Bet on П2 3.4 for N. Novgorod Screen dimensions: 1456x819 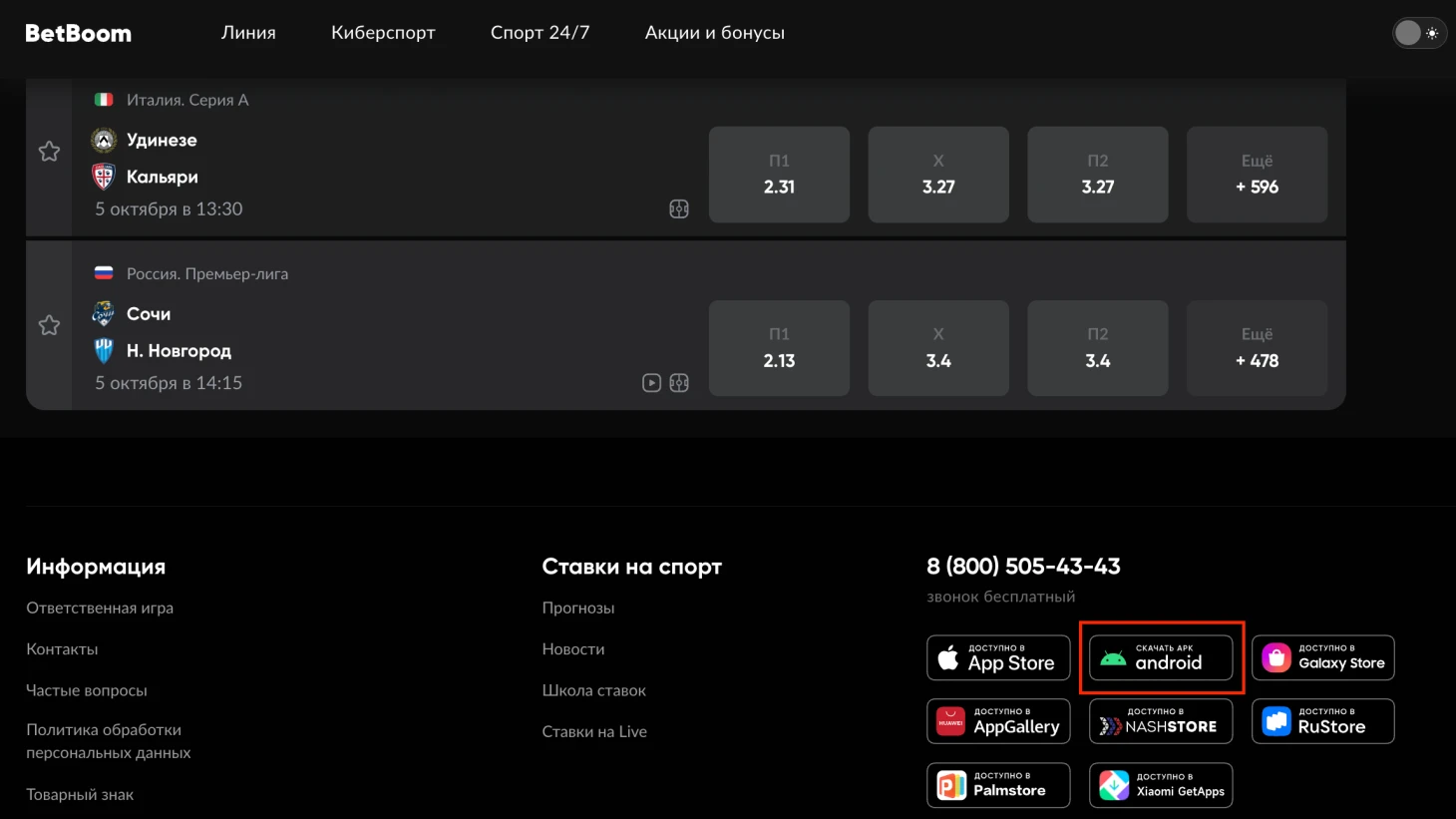point(1098,348)
